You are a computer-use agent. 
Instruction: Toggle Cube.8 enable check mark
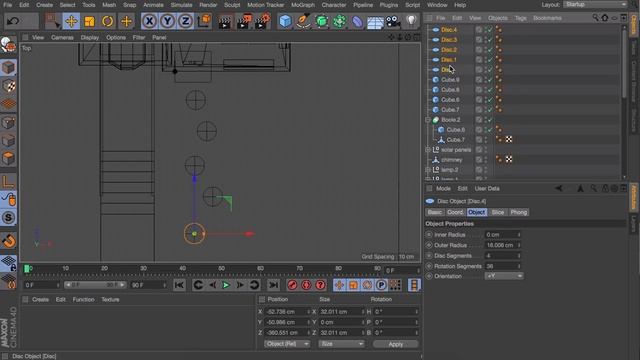click(490, 90)
